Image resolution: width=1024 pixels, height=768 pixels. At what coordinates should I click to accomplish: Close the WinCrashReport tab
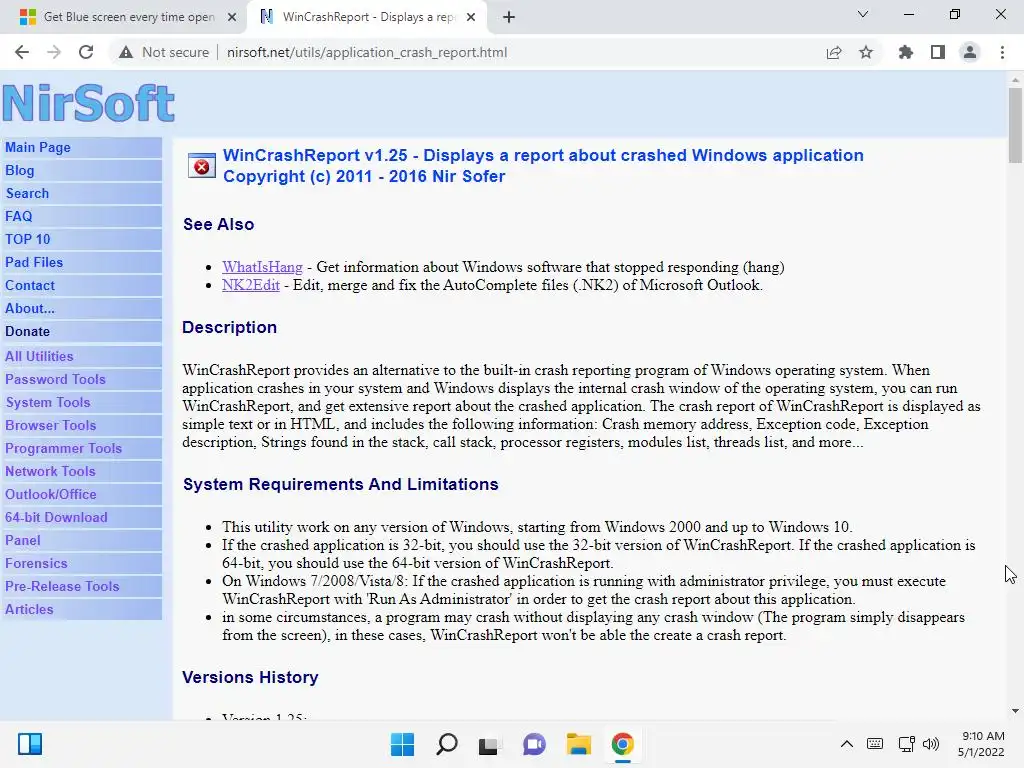pyautogui.click(x=471, y=18)
